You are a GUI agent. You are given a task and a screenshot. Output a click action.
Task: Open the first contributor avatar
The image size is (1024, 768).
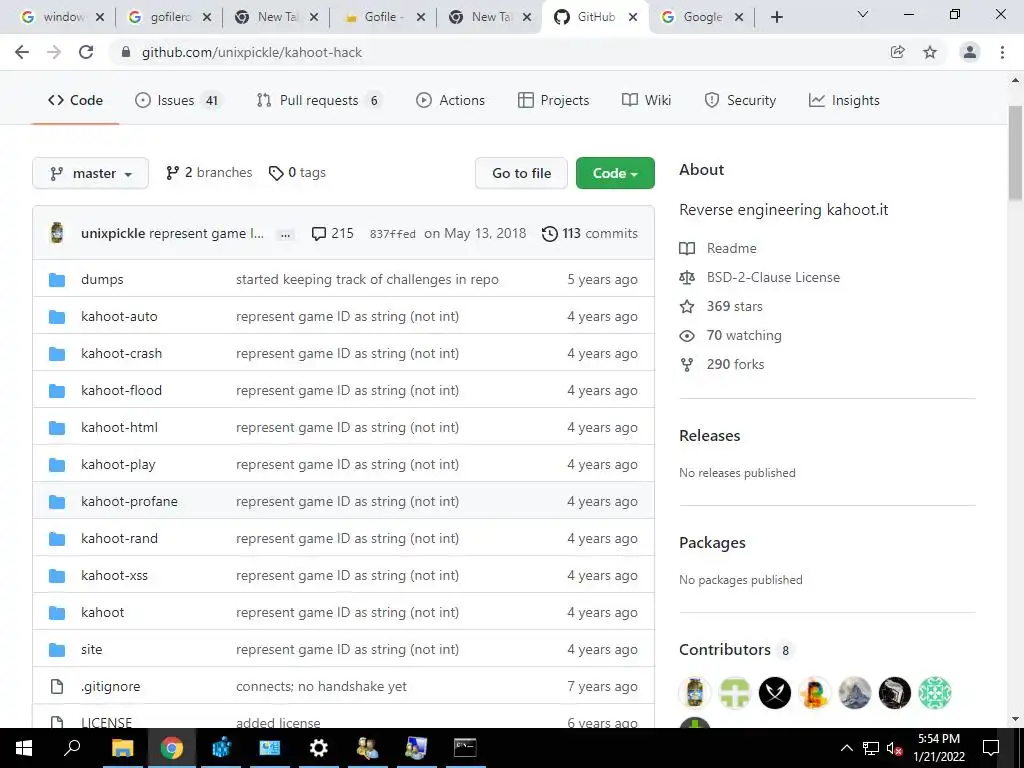pyautogui.click(x=695, y=693)
